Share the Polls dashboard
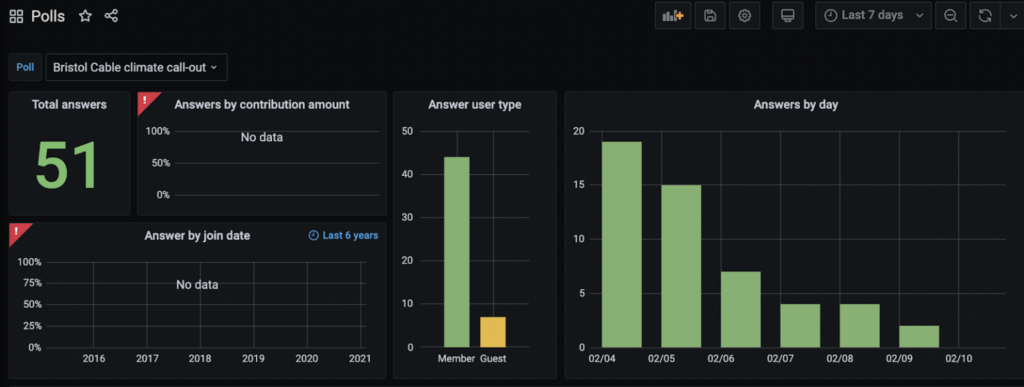1024x387 pixels. (x=111, y=16)
